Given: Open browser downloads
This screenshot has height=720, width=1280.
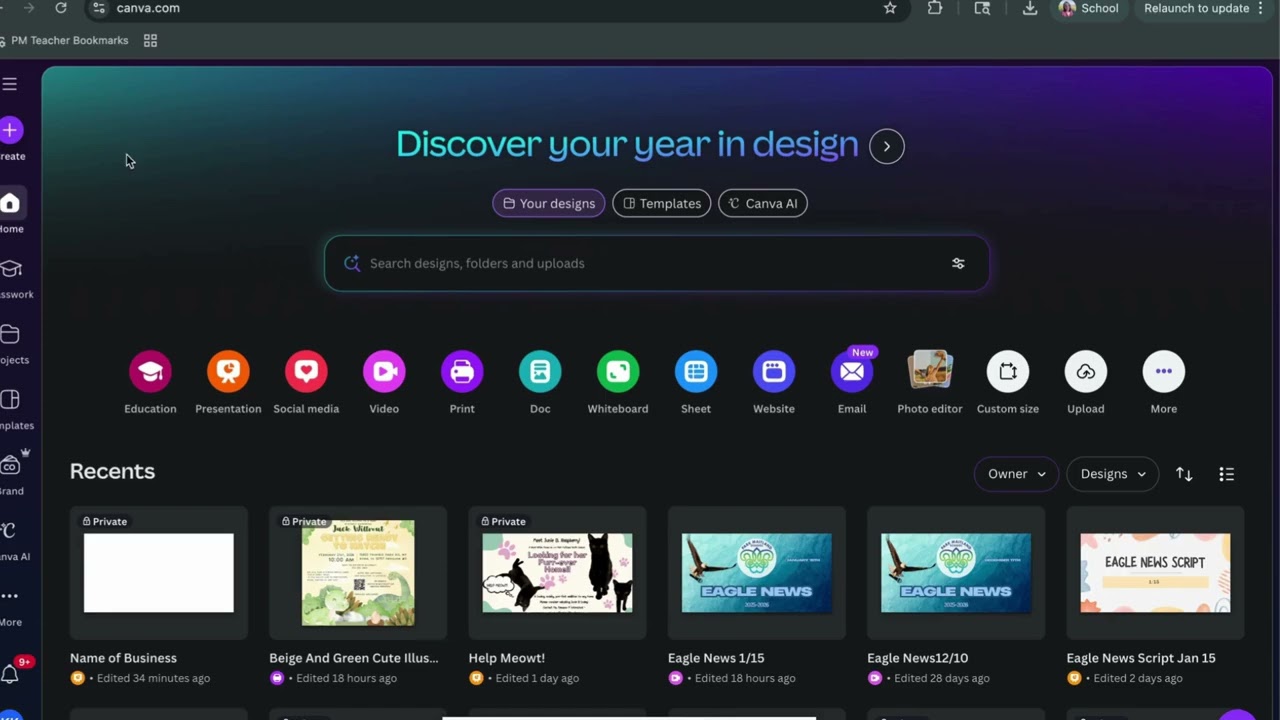Looking at the screenshot, I should pos(1030,8).
